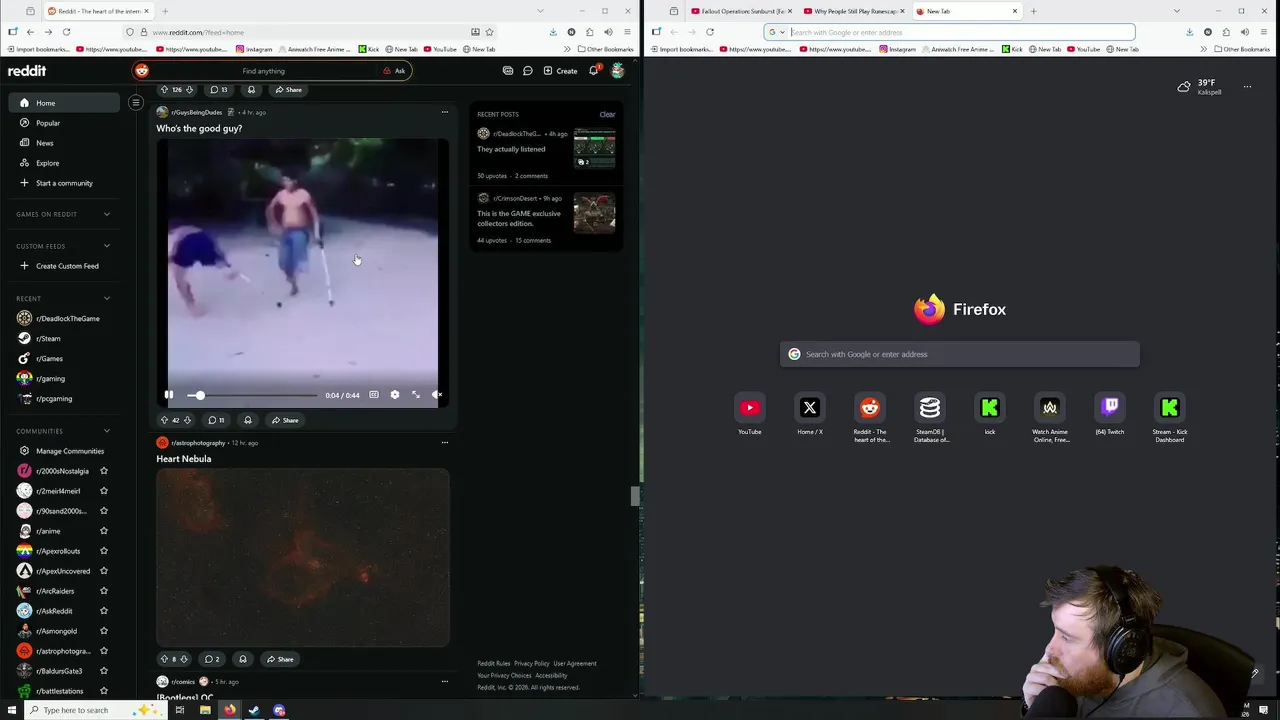1280x720 pixels.
Task: Click the reddit logo
Action: (x=27, y=71)
